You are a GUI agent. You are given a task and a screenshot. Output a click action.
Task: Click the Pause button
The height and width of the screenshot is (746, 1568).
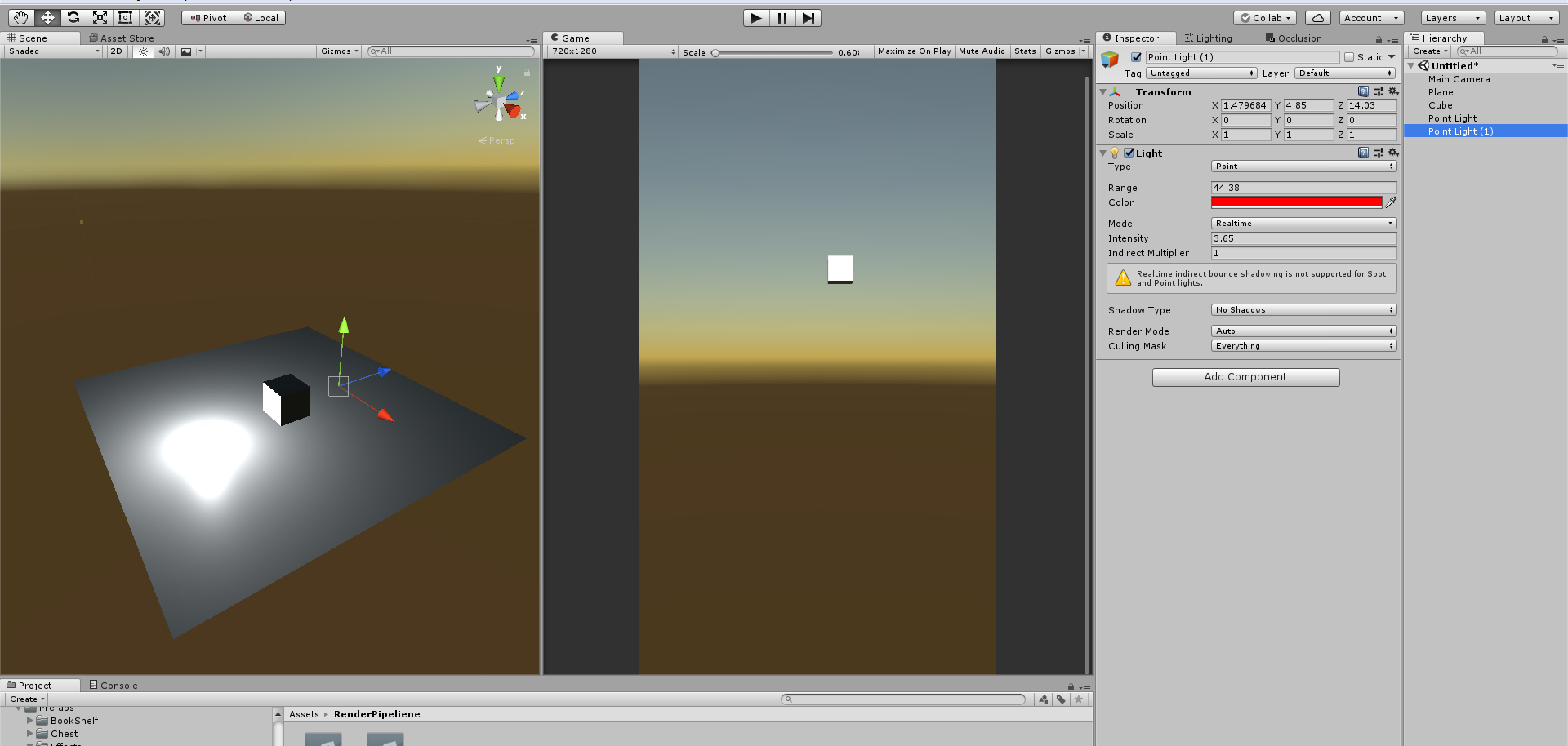(x=782, y=18)
